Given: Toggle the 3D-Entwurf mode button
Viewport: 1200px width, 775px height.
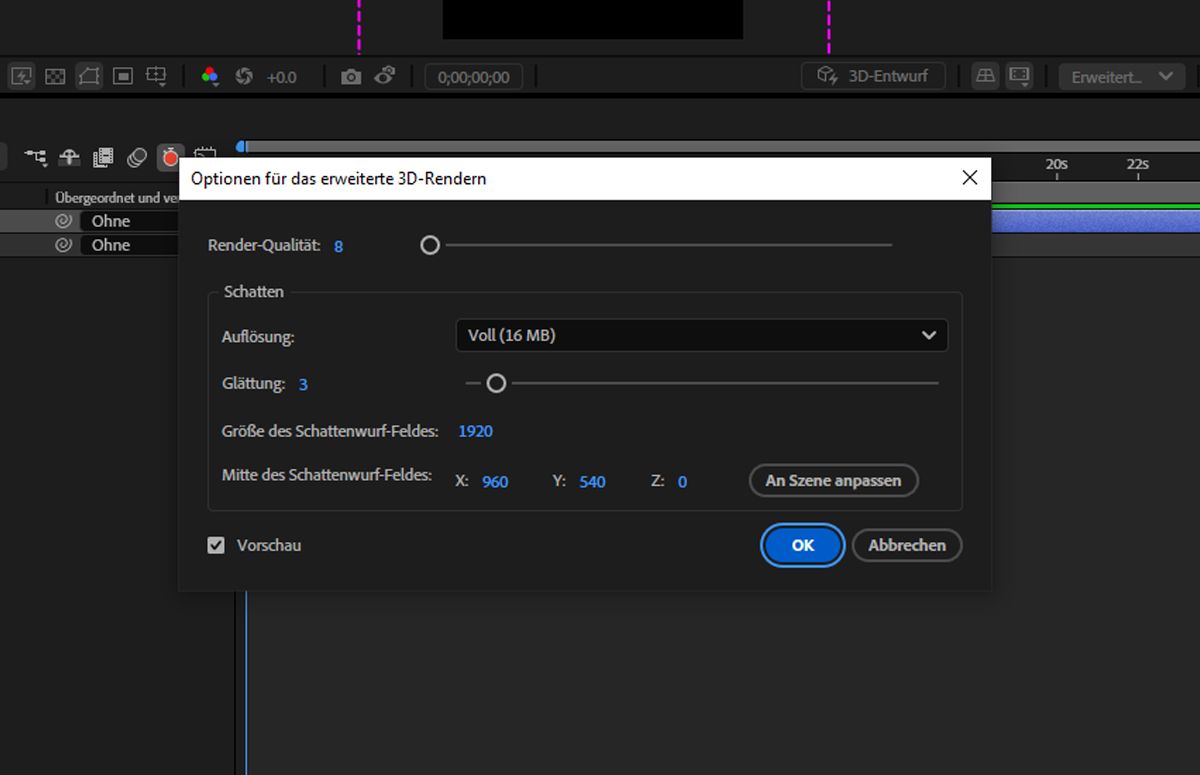Looking at the screenshot, I should point(872,76).
